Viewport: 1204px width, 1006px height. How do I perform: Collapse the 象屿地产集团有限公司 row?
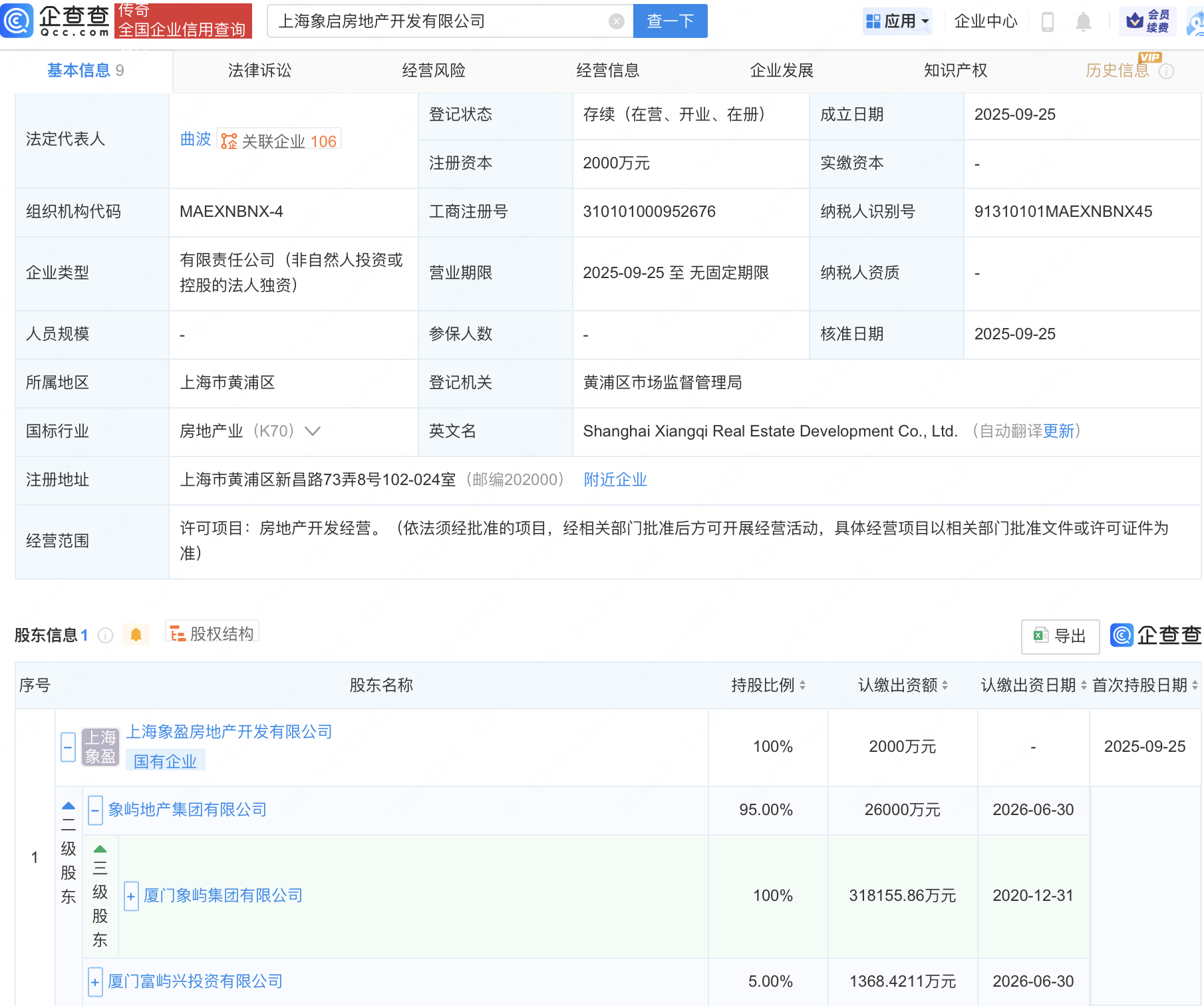point(95,810)
